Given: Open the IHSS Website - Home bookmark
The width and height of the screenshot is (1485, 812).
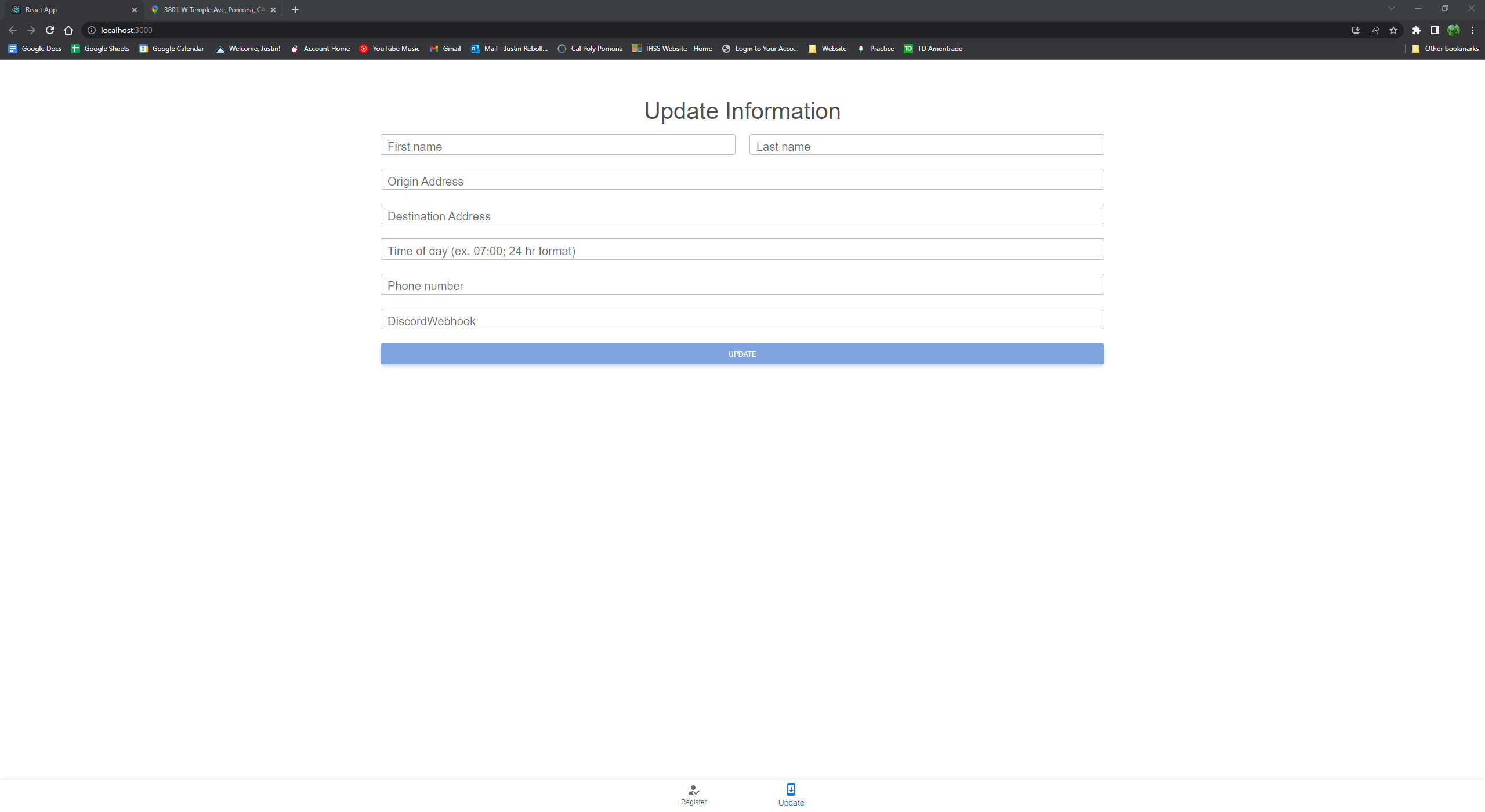Looking at the screenshot, I should pos(673,49).
